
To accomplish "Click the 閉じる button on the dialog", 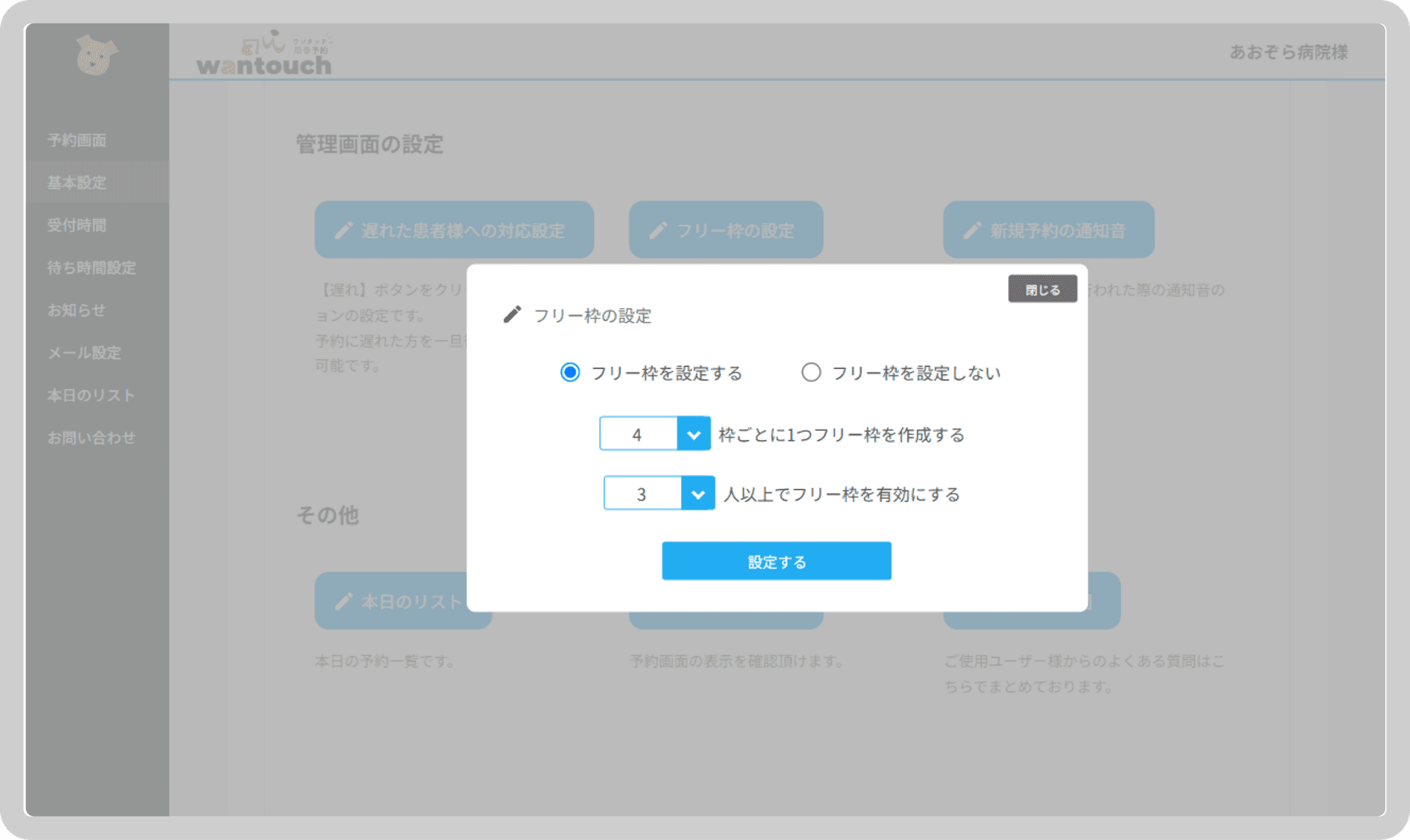I will 1042,288.
